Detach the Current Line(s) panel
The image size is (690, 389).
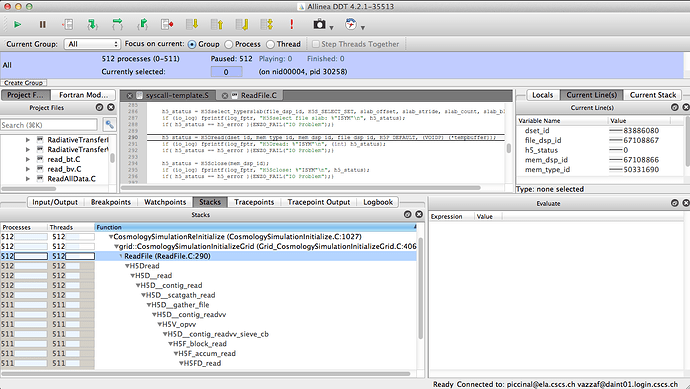click(675, 107)
